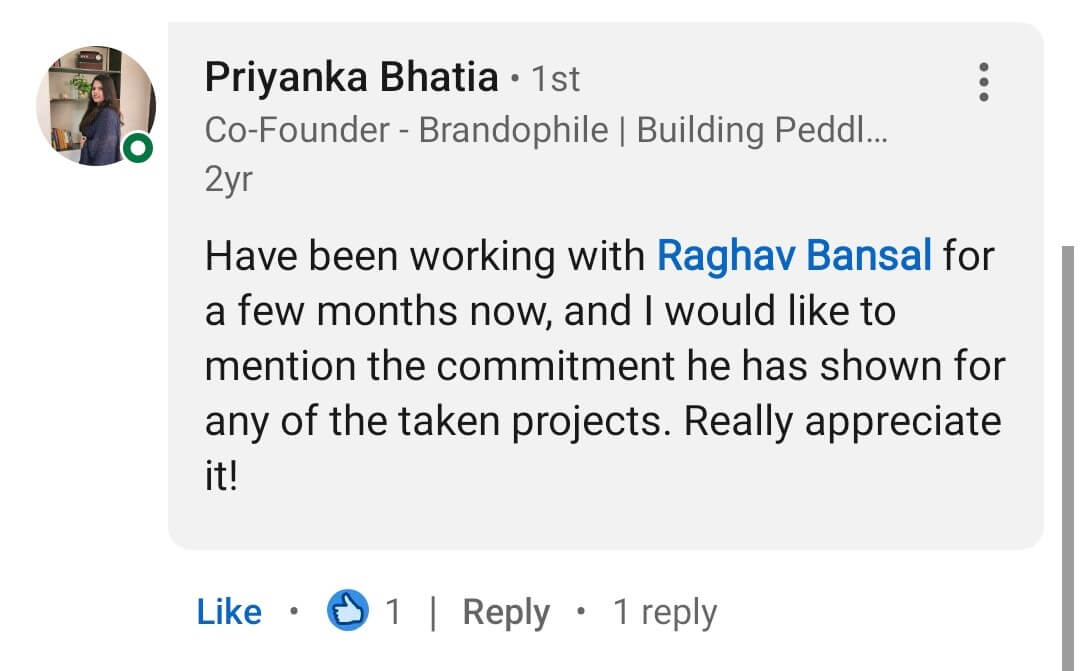Click the blue thumbs-up reaction icon

pyautogui.click(x=347, y=611)
